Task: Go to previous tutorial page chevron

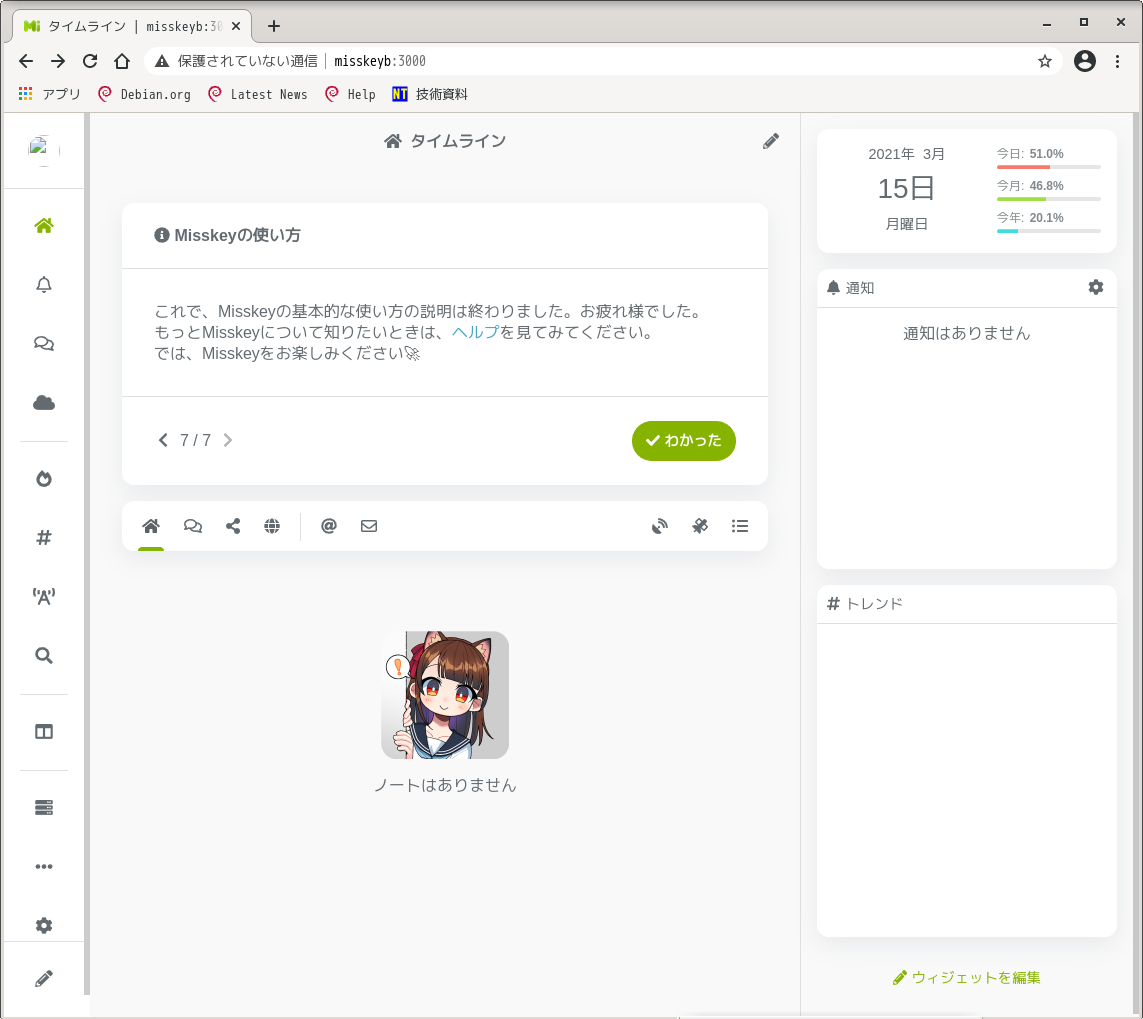Action: click(163, 440)
